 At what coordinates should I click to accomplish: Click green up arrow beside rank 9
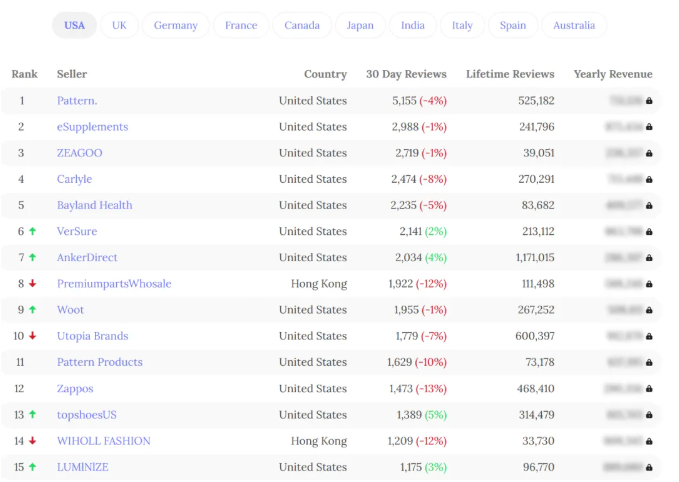32,310
